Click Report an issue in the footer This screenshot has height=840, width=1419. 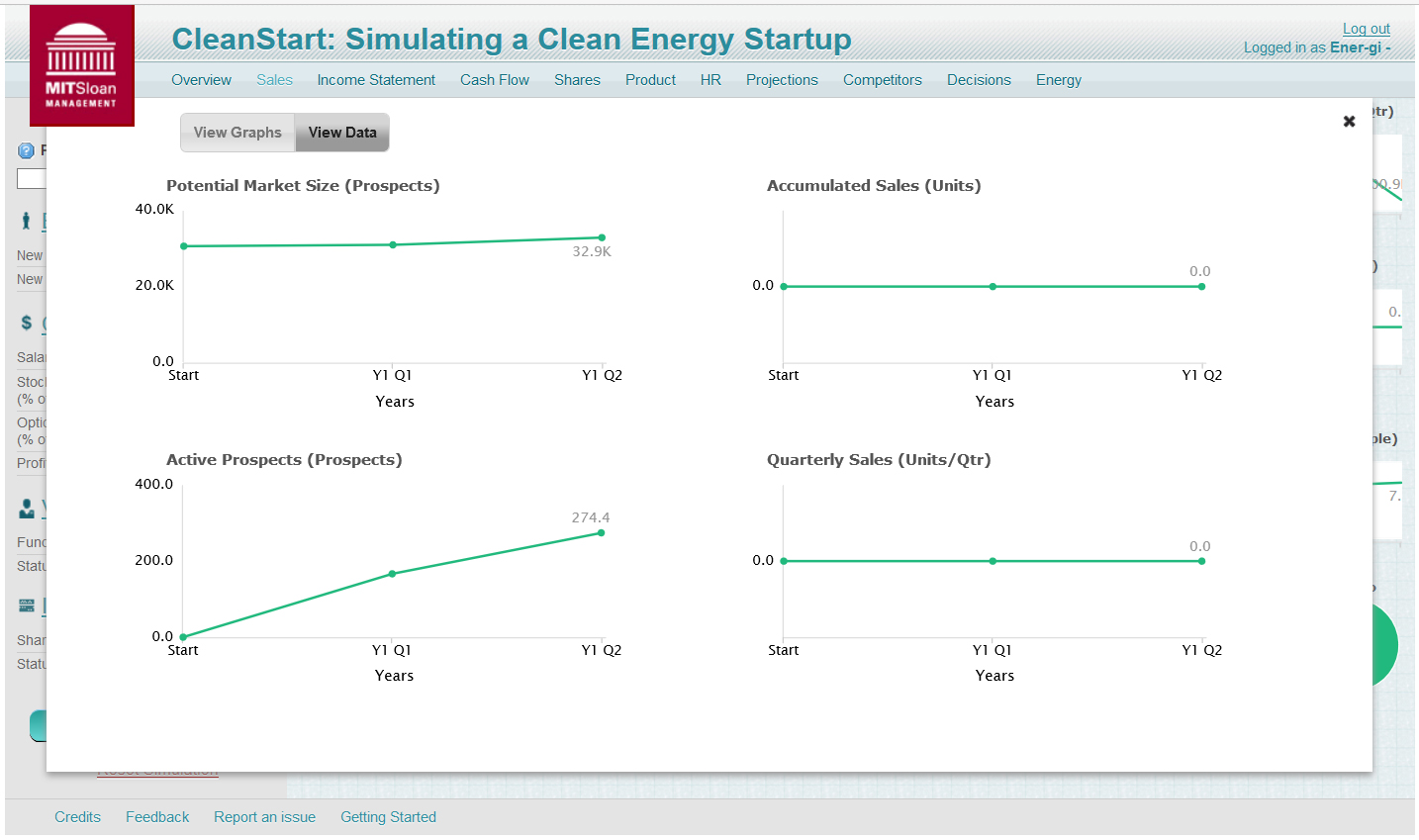(x=264, y=816)
